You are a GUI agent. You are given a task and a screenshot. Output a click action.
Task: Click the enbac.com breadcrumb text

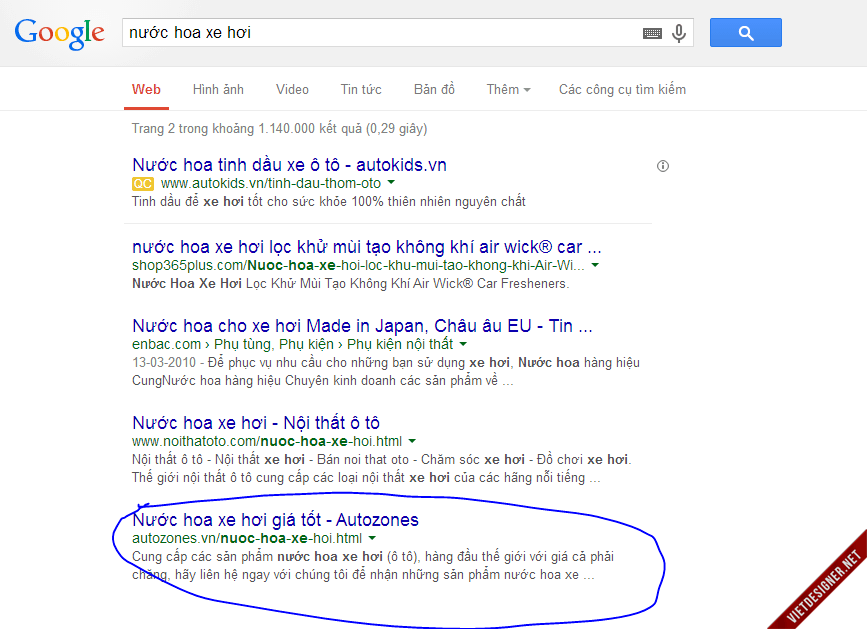(293, 344)
